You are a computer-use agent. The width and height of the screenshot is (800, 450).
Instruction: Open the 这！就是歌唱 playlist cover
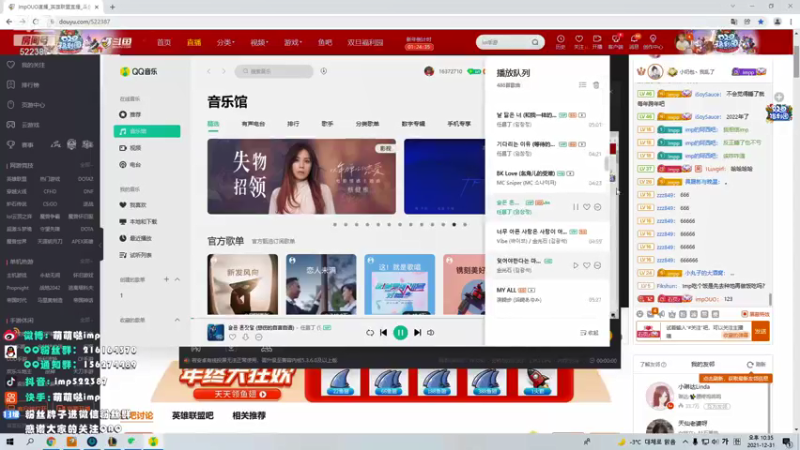(x=399, y=284)
